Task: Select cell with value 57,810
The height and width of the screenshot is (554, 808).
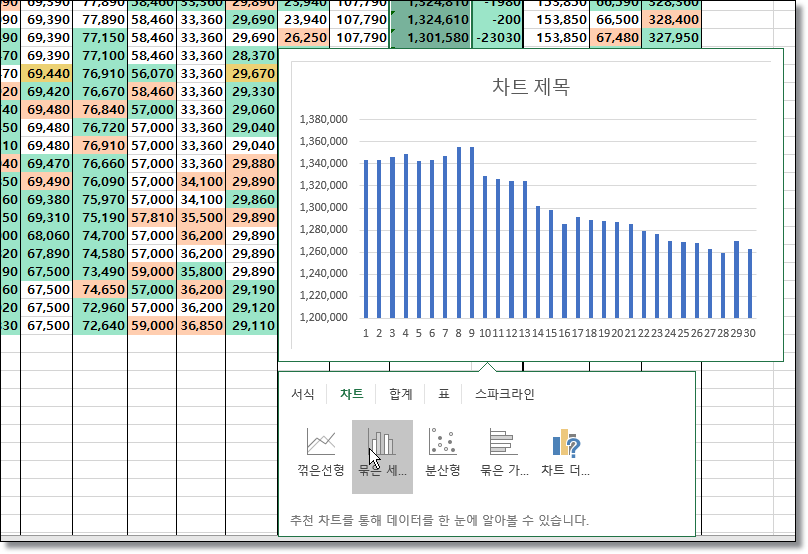Action: (x=152, y=218)
